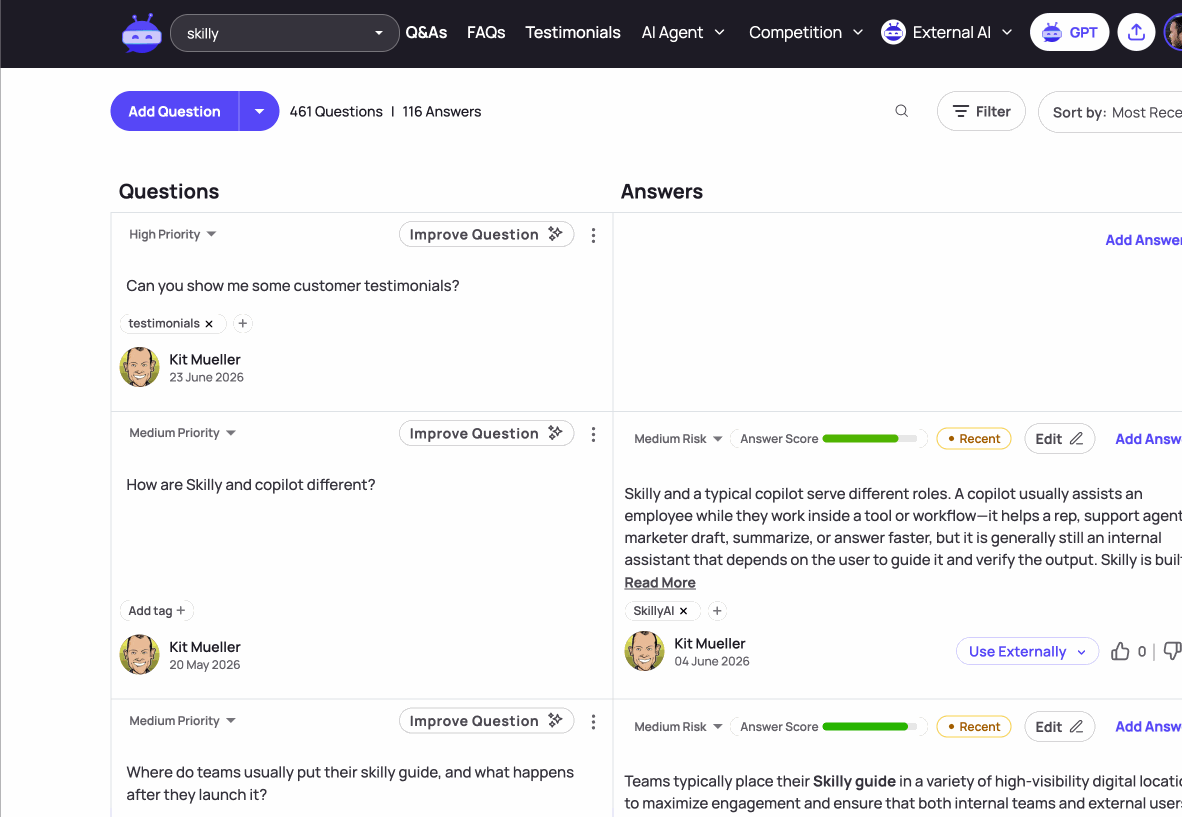Viewport: 1182px width, 817px height.
Task: Open the Sort by dropdown
Action: click(x=1110, y=112)
